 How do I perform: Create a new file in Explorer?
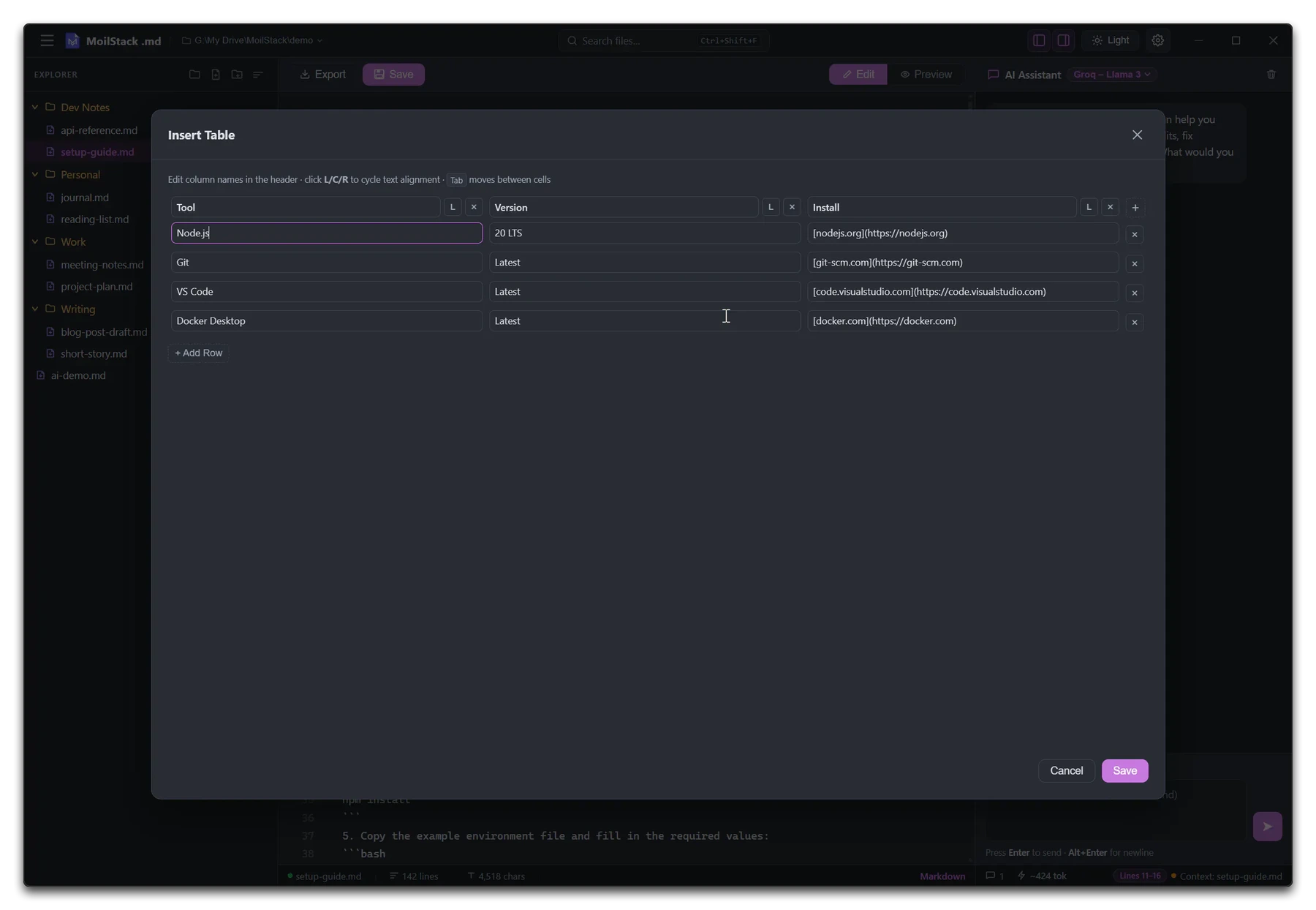click(x=216, y=74)
